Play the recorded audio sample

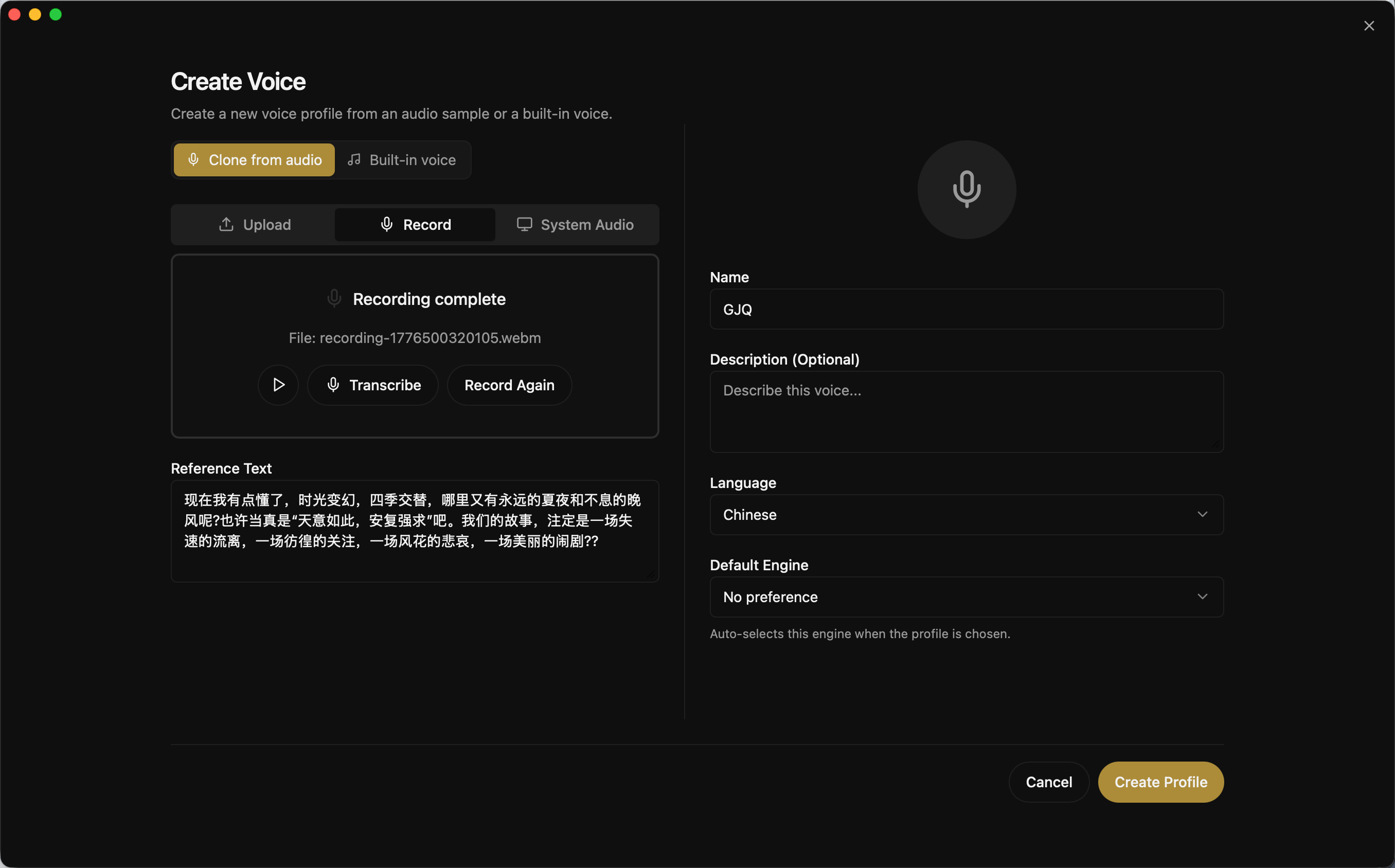point(278,385)
